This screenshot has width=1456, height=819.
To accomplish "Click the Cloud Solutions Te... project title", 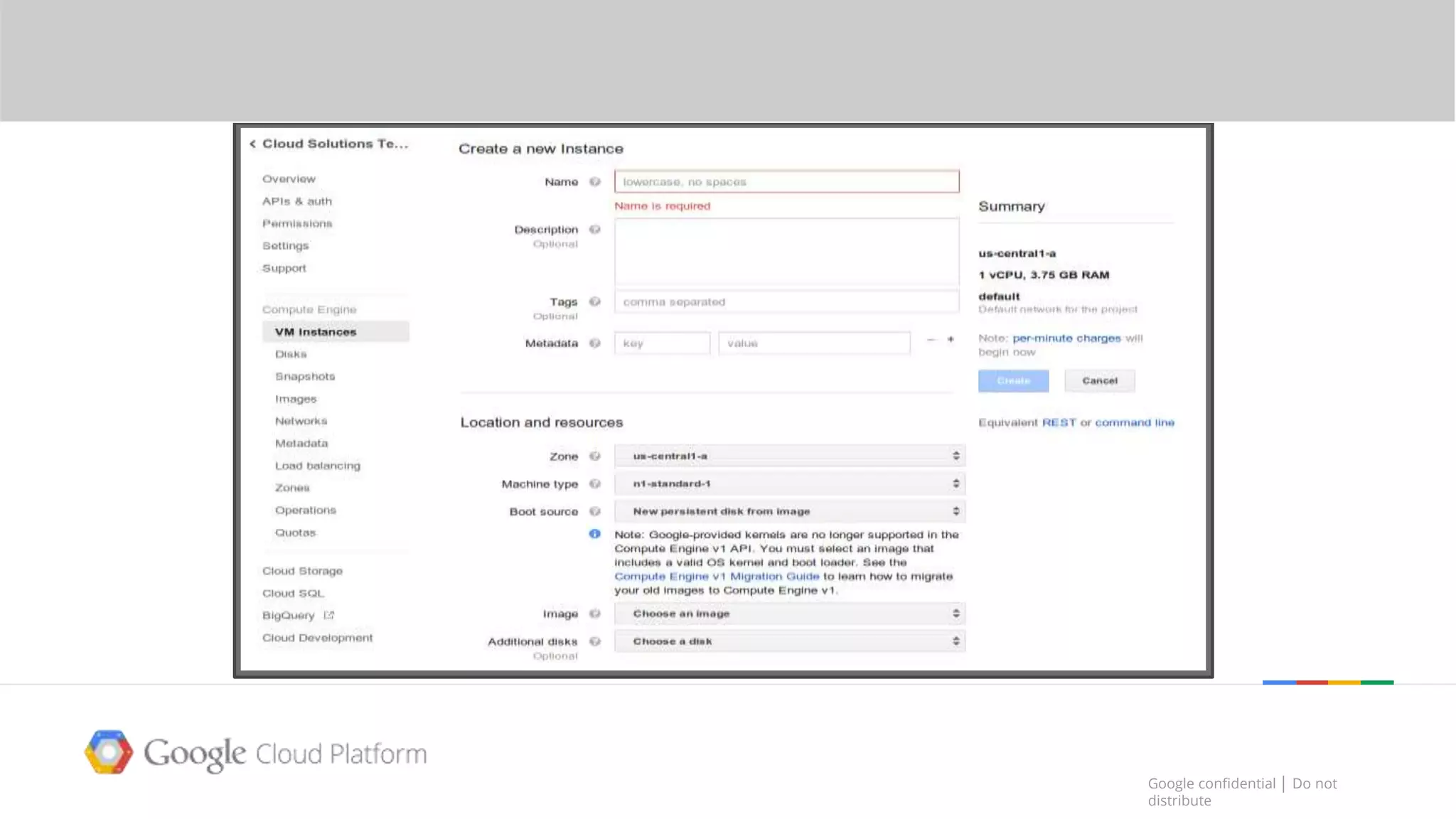I will tap(336, 144).
